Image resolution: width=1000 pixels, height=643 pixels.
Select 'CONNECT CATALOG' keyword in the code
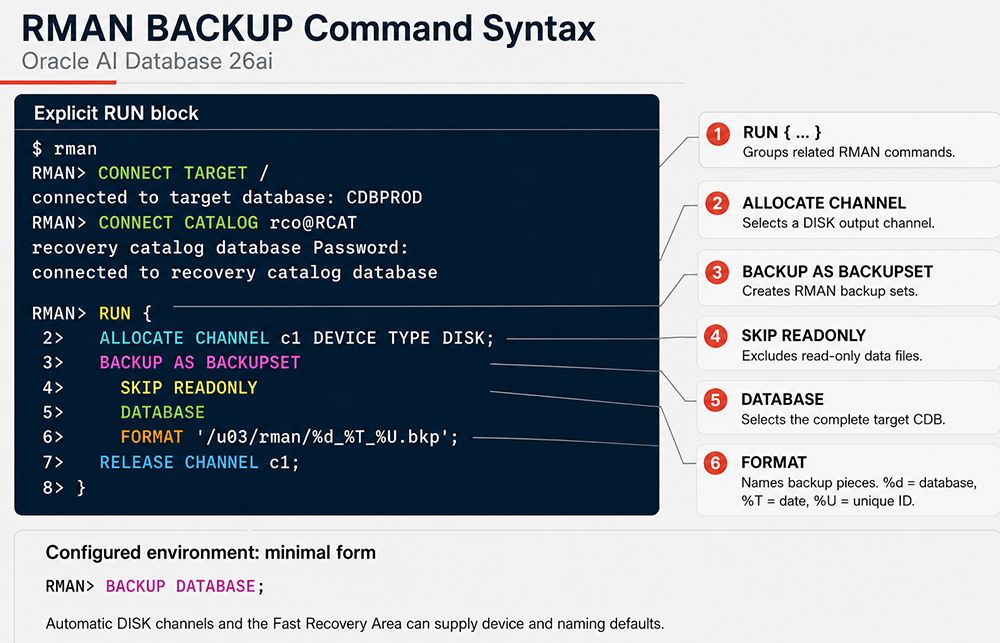click(x=178, y=223)
